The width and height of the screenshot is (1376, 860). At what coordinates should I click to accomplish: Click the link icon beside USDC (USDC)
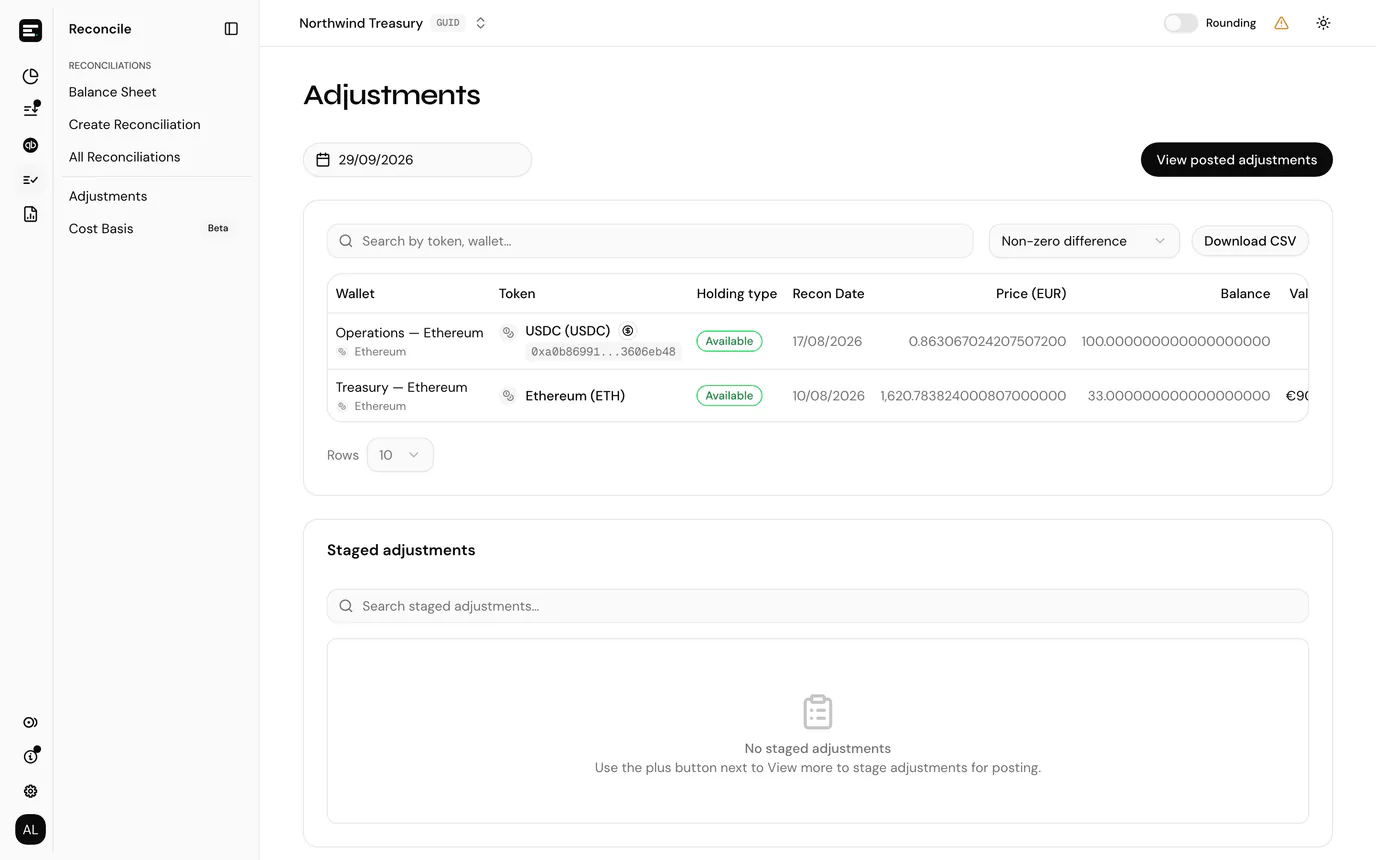[x=508, y=332]
